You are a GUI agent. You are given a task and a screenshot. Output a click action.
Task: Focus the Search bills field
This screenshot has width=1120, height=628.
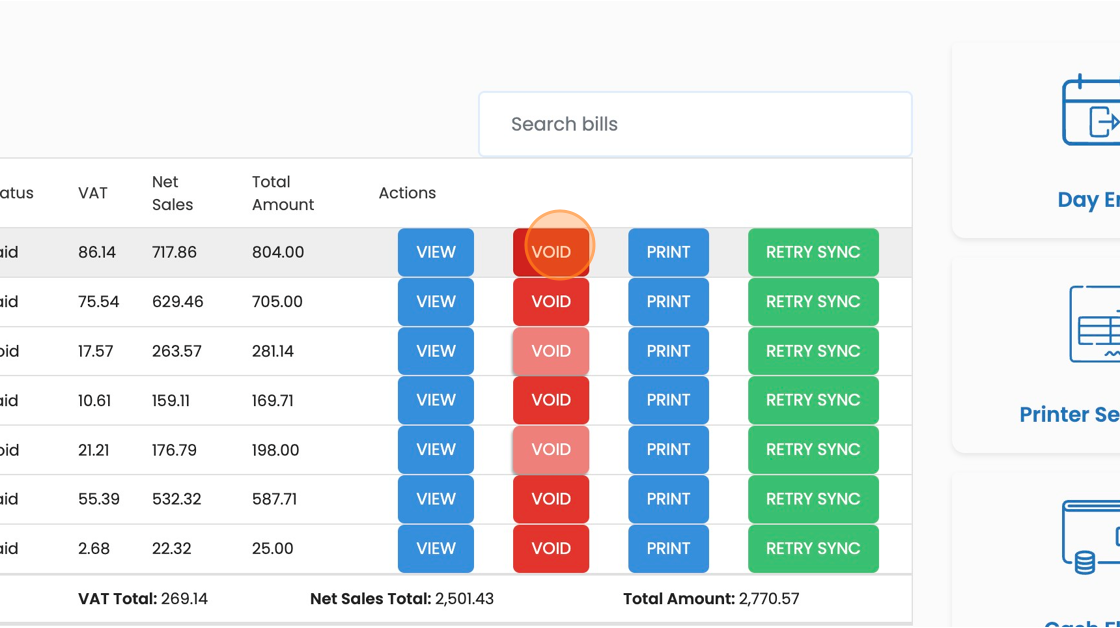pyautogui.click(x=695, y=124)
